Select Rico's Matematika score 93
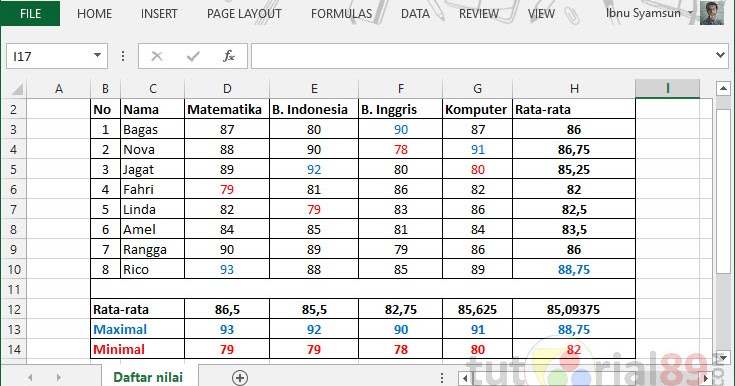This screenshot has width=735, height=386. pos(227,269)
